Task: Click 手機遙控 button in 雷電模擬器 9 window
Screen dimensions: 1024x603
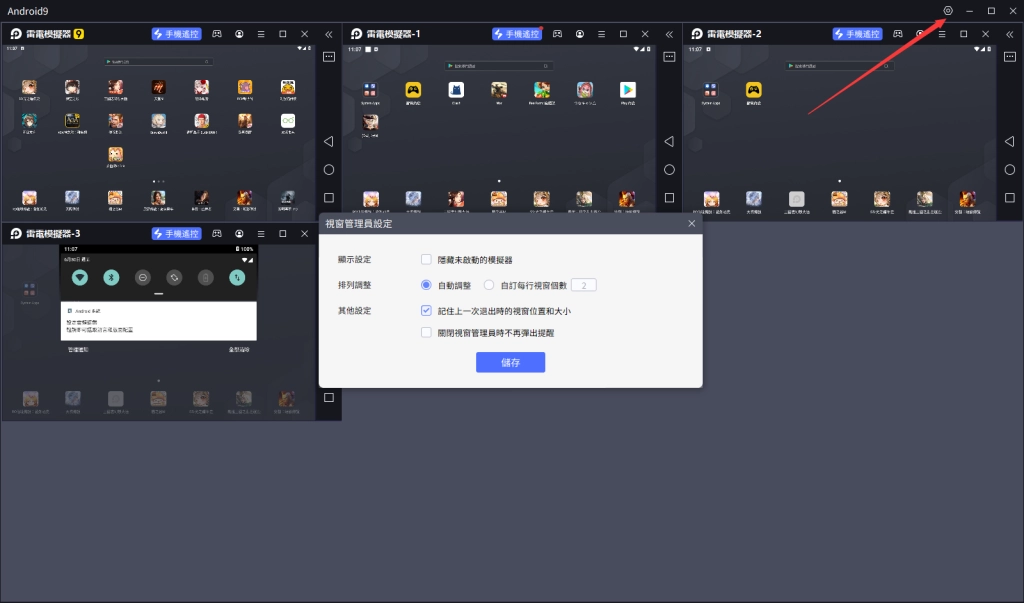Action: [176, 34]
